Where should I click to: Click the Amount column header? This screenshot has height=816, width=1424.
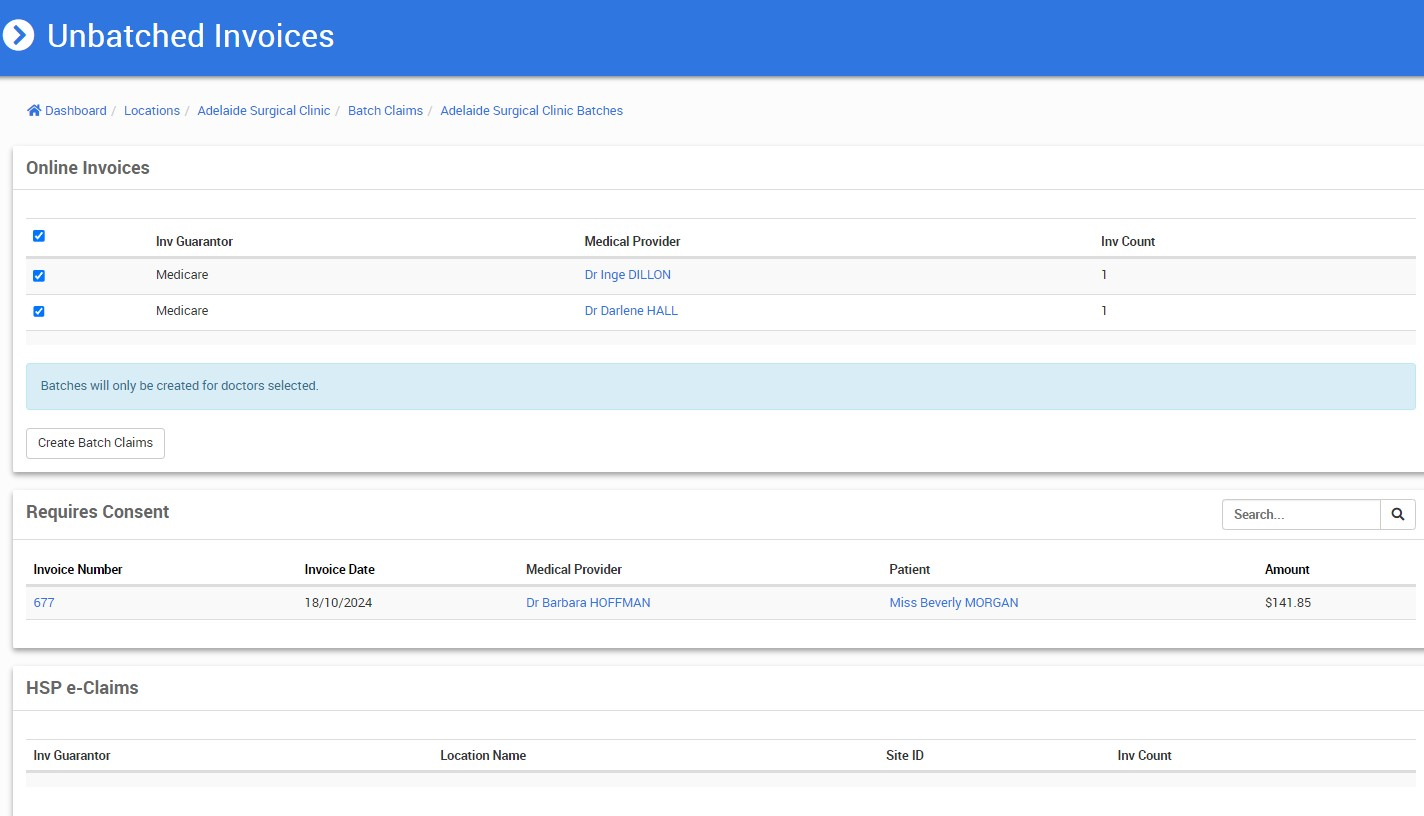click(1287, 570)
